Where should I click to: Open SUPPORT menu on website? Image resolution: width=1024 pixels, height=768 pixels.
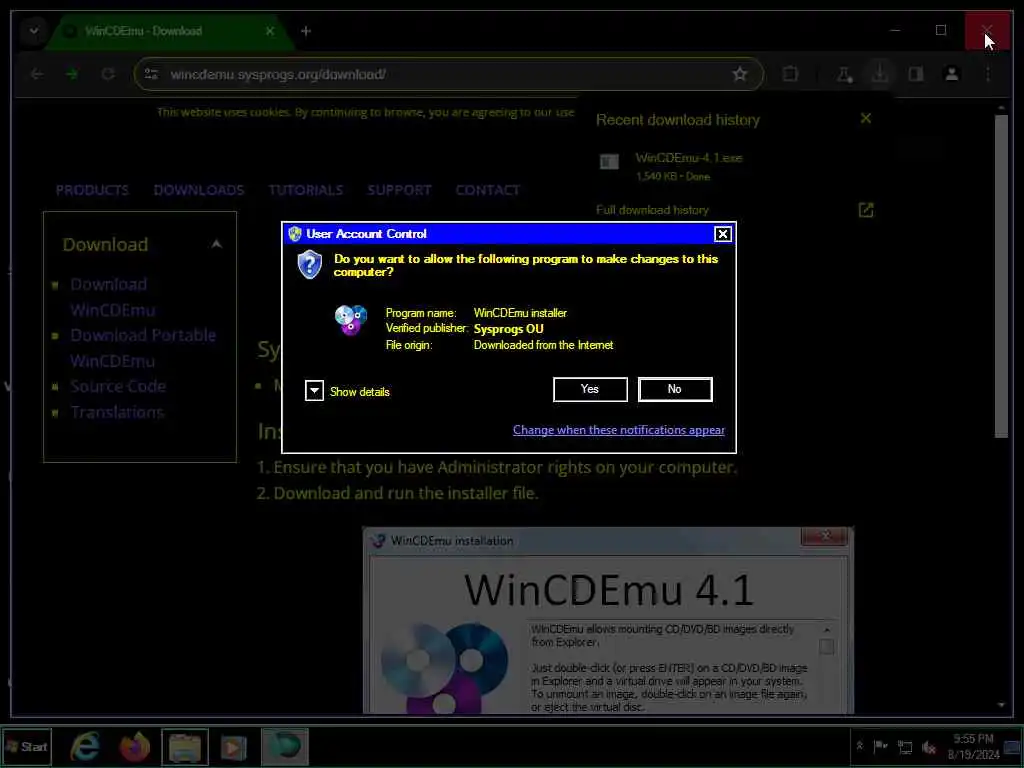[399, 190]
